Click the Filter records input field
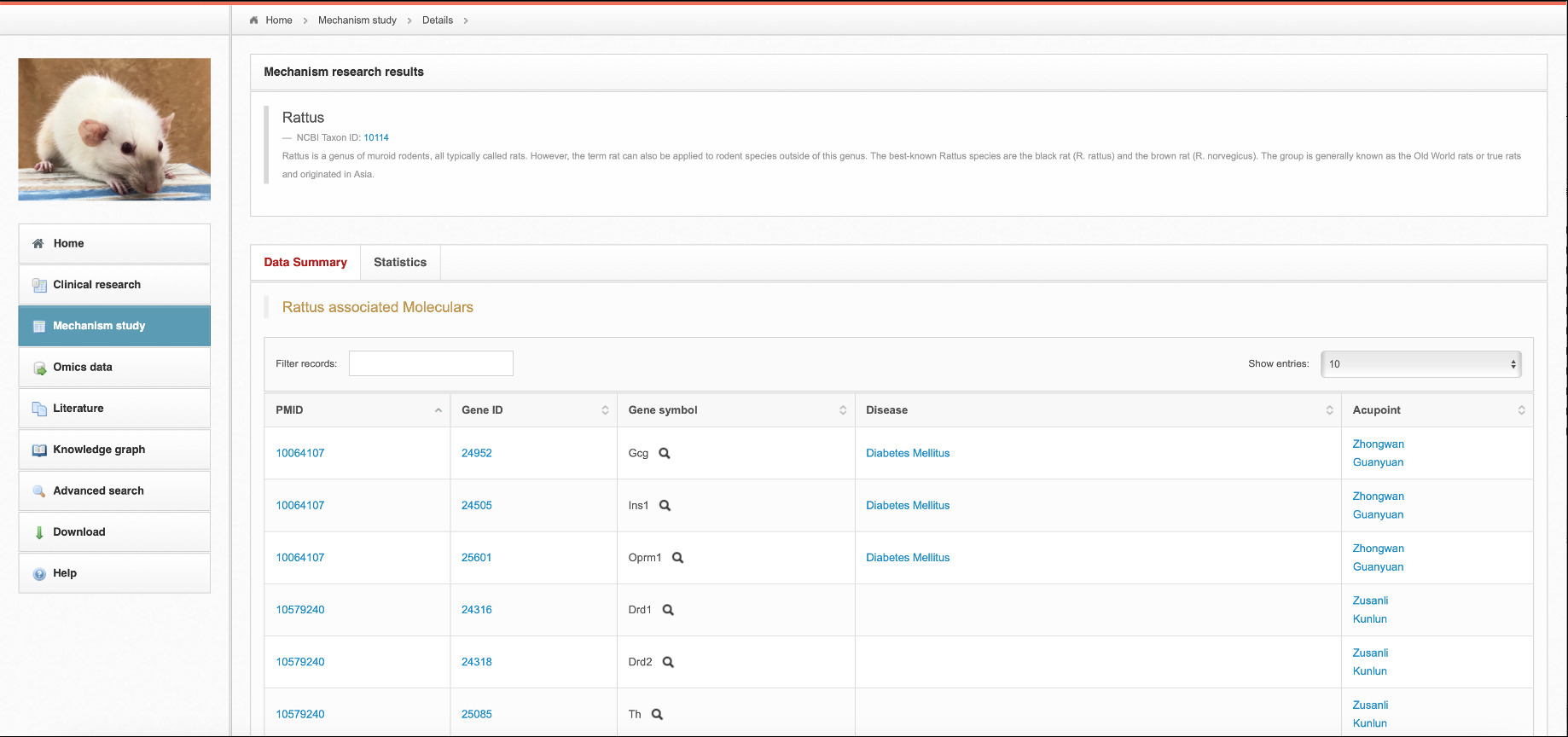Screen dimensions: 1568x737 431,364
